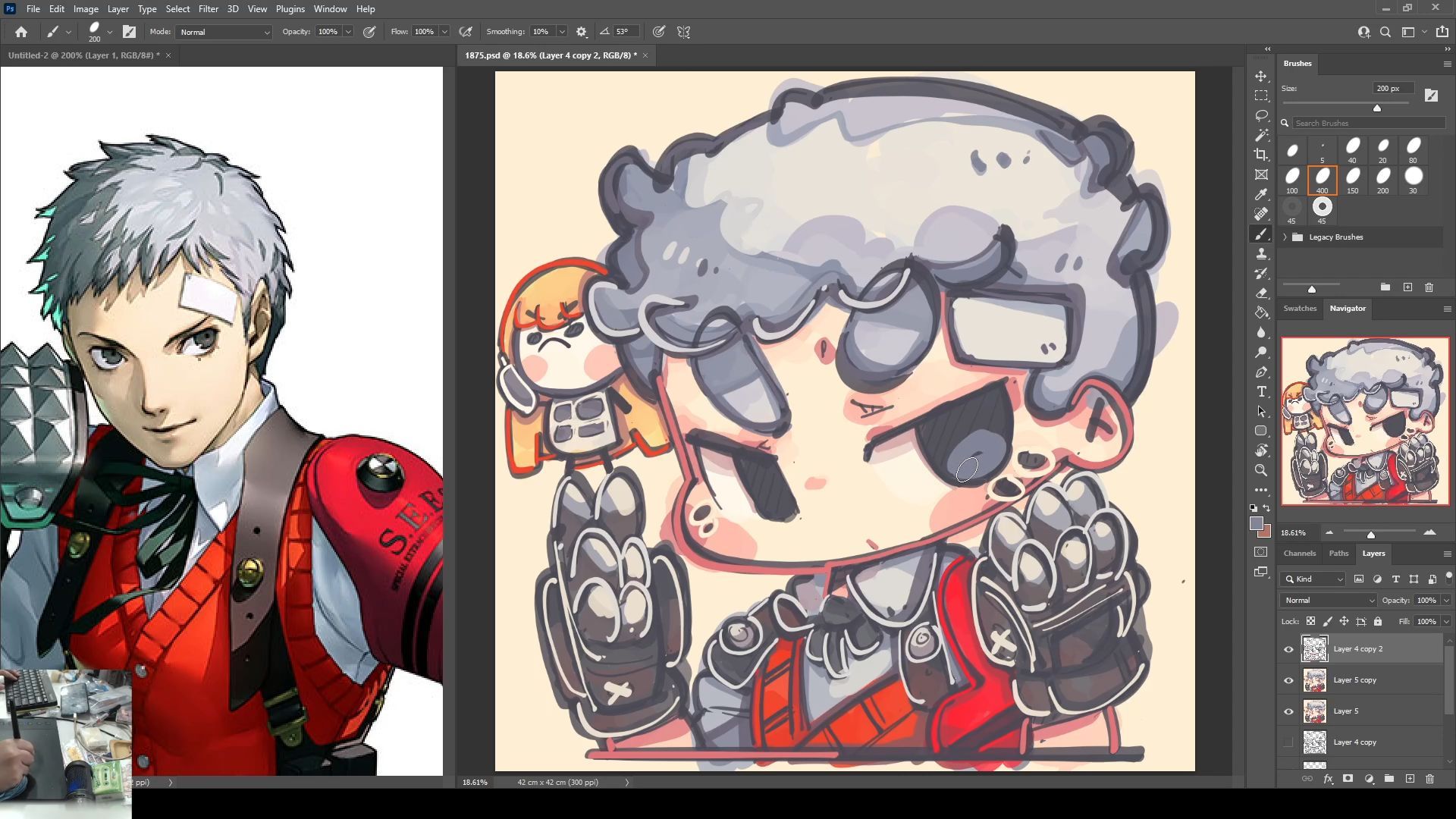Select the Dodge tool
This screenshot has width=1456, height=819.
pos(1261,352)
